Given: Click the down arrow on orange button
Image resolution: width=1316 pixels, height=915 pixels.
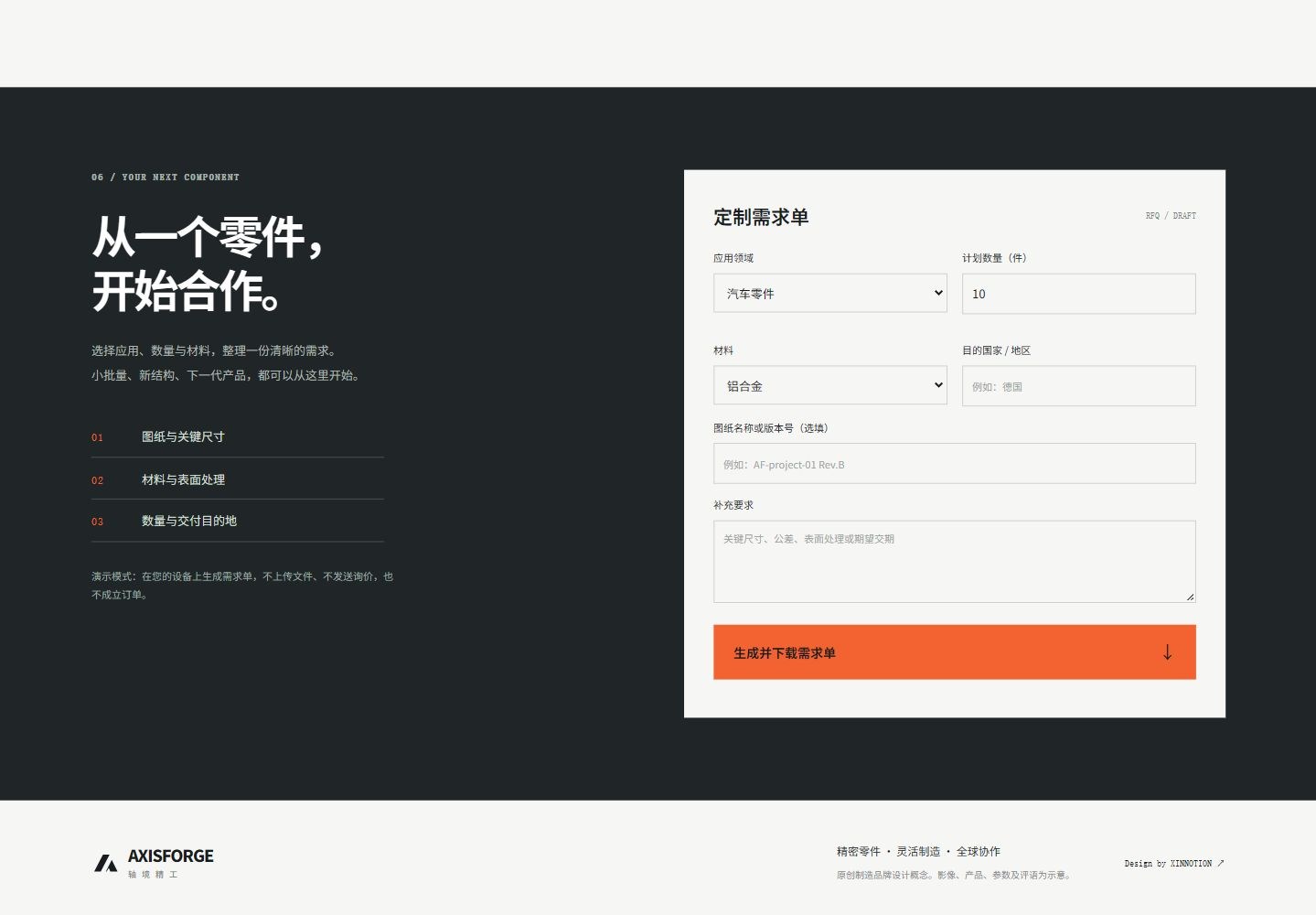Looking at the screenshot, I should (x=1167, y=652).
